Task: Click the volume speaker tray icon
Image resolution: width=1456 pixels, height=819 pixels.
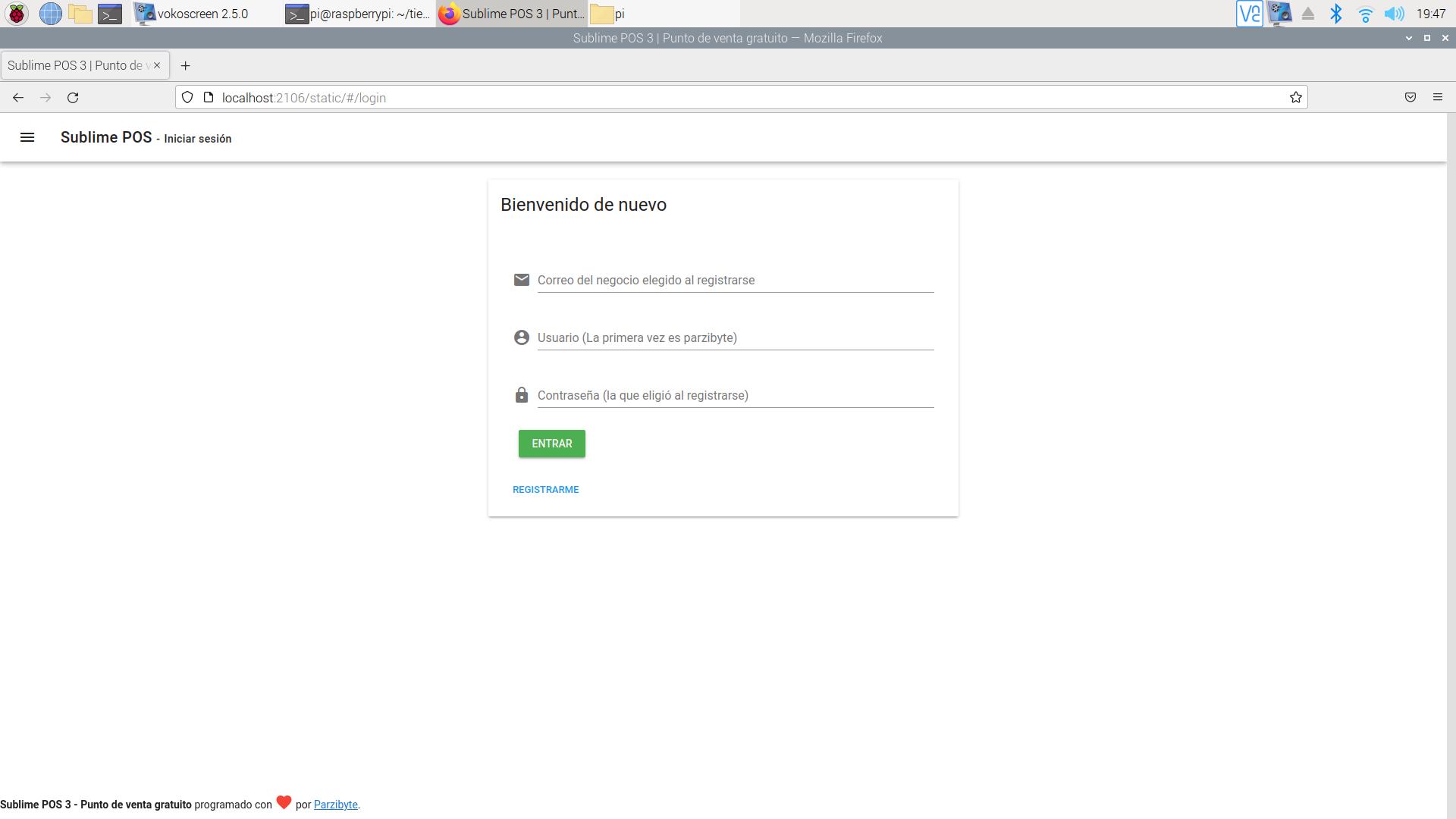Action: [1393, 14]
